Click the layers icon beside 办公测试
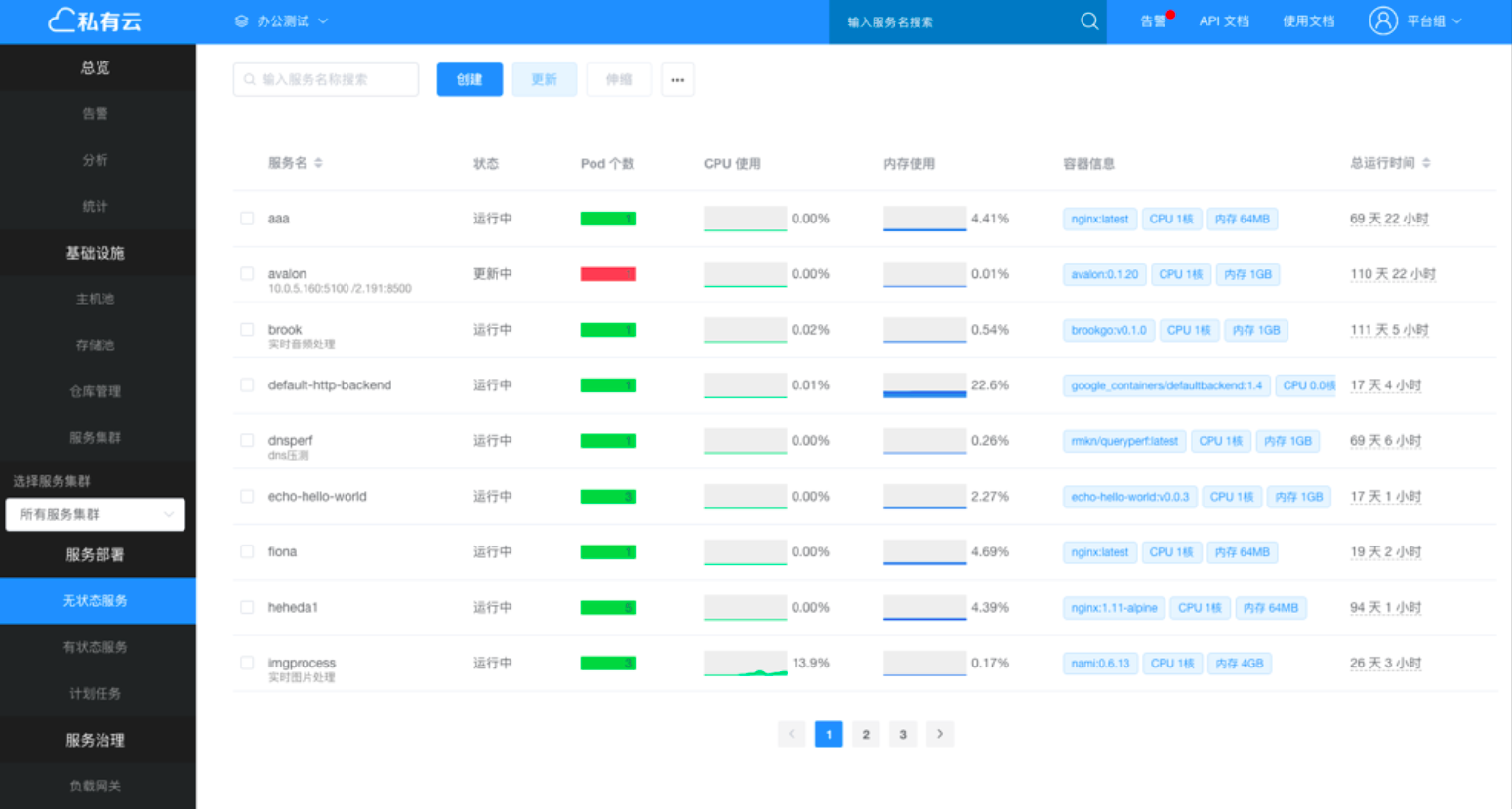 coord(241,20)
